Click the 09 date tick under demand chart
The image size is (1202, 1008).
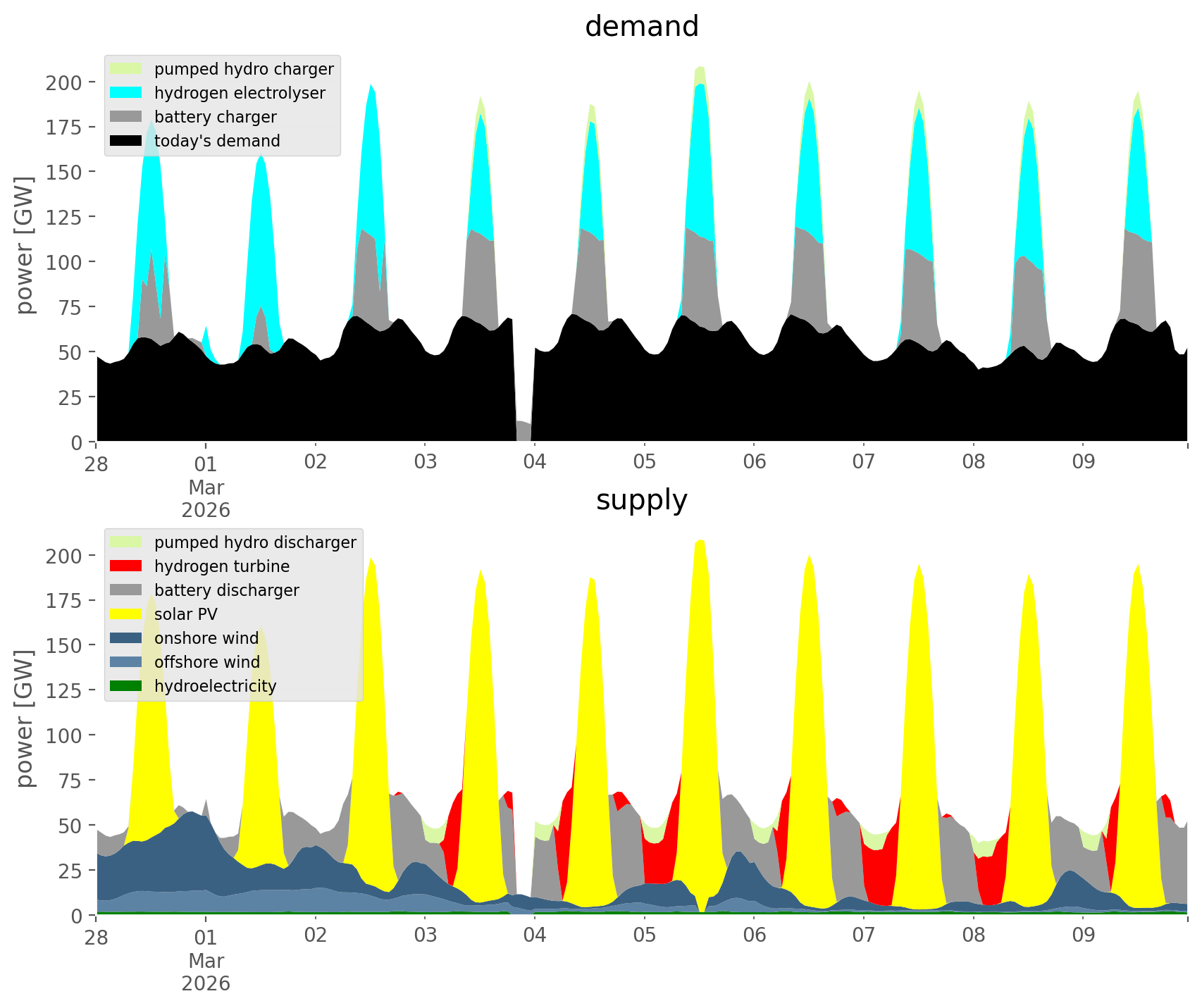pos(1082,463)
